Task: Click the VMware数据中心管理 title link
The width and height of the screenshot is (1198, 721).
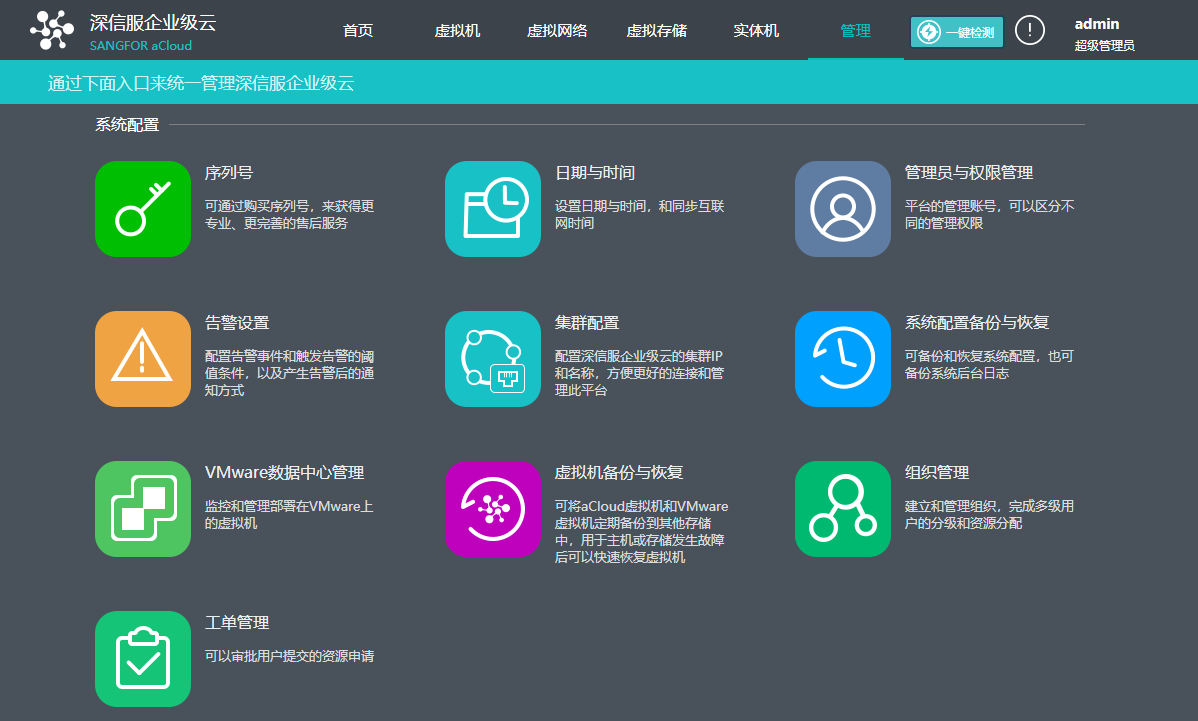Action: pyautogui.click(x=284, y=472)
